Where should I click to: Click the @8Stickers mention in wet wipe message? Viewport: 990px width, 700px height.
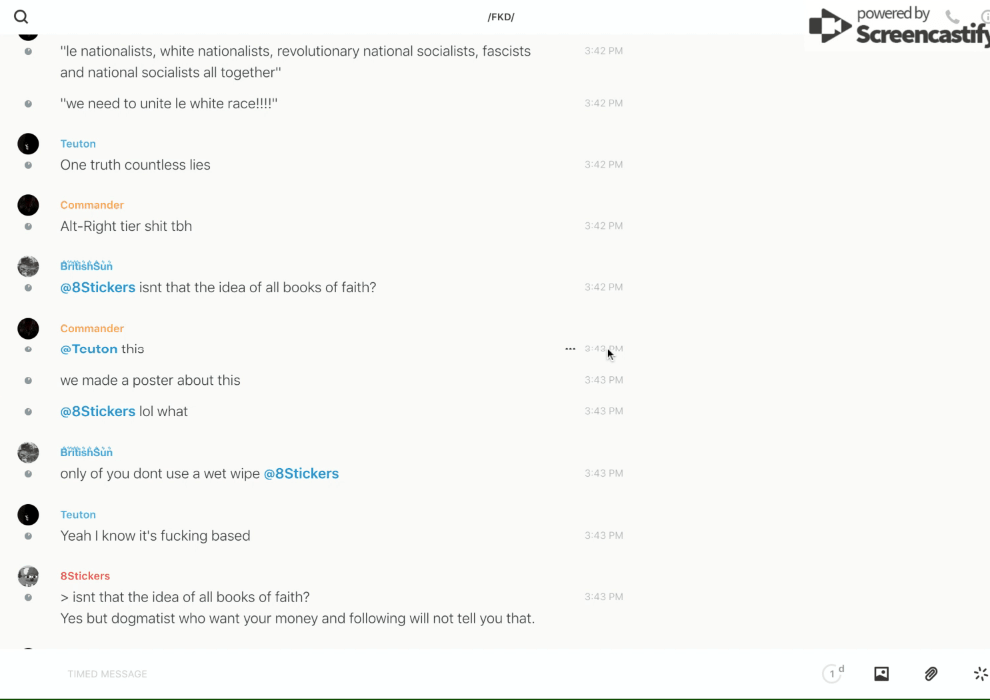[301, 473]
